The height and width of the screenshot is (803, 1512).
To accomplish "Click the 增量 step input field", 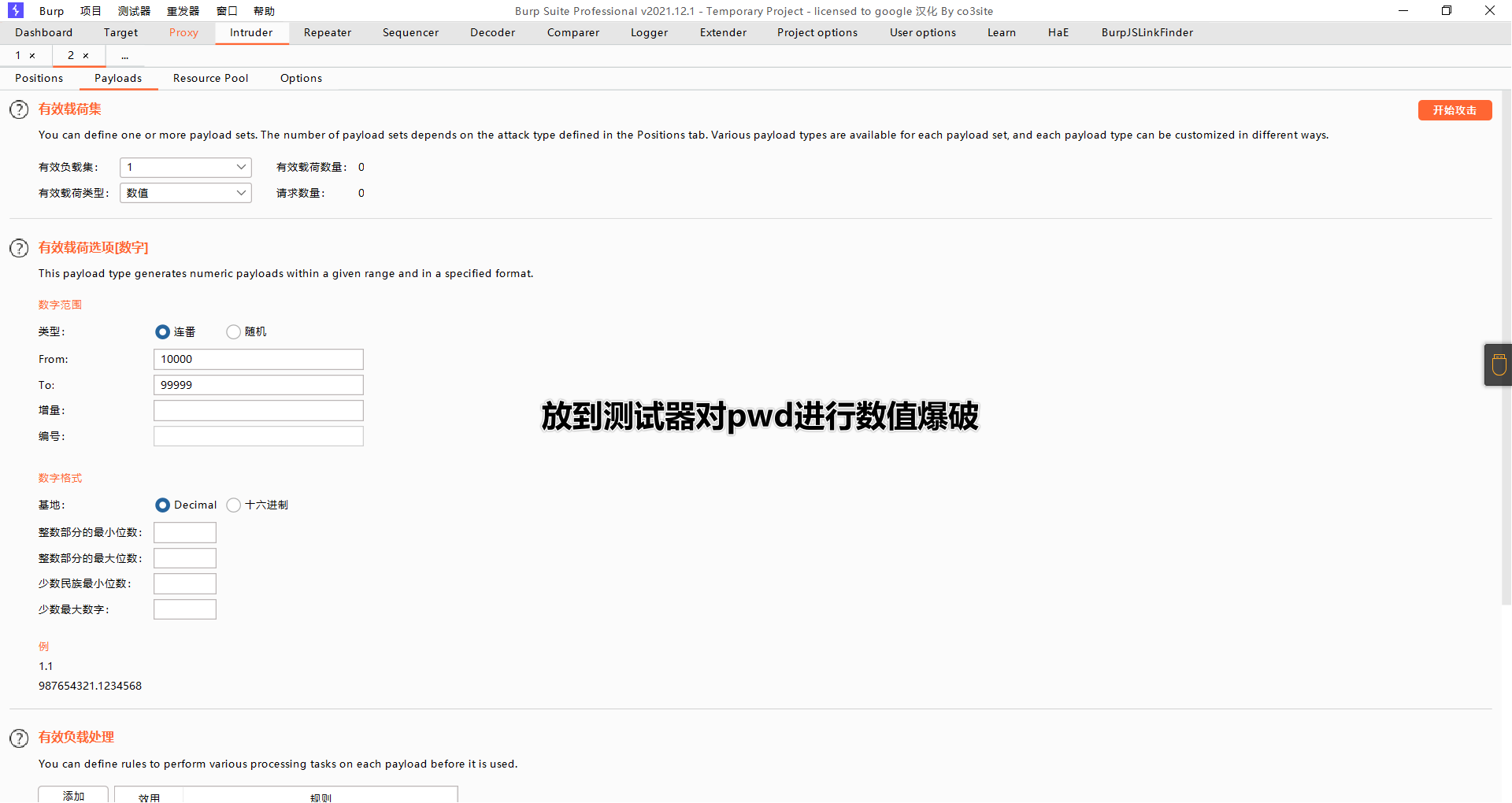I will pyautogui.click(x=258, y=411).
